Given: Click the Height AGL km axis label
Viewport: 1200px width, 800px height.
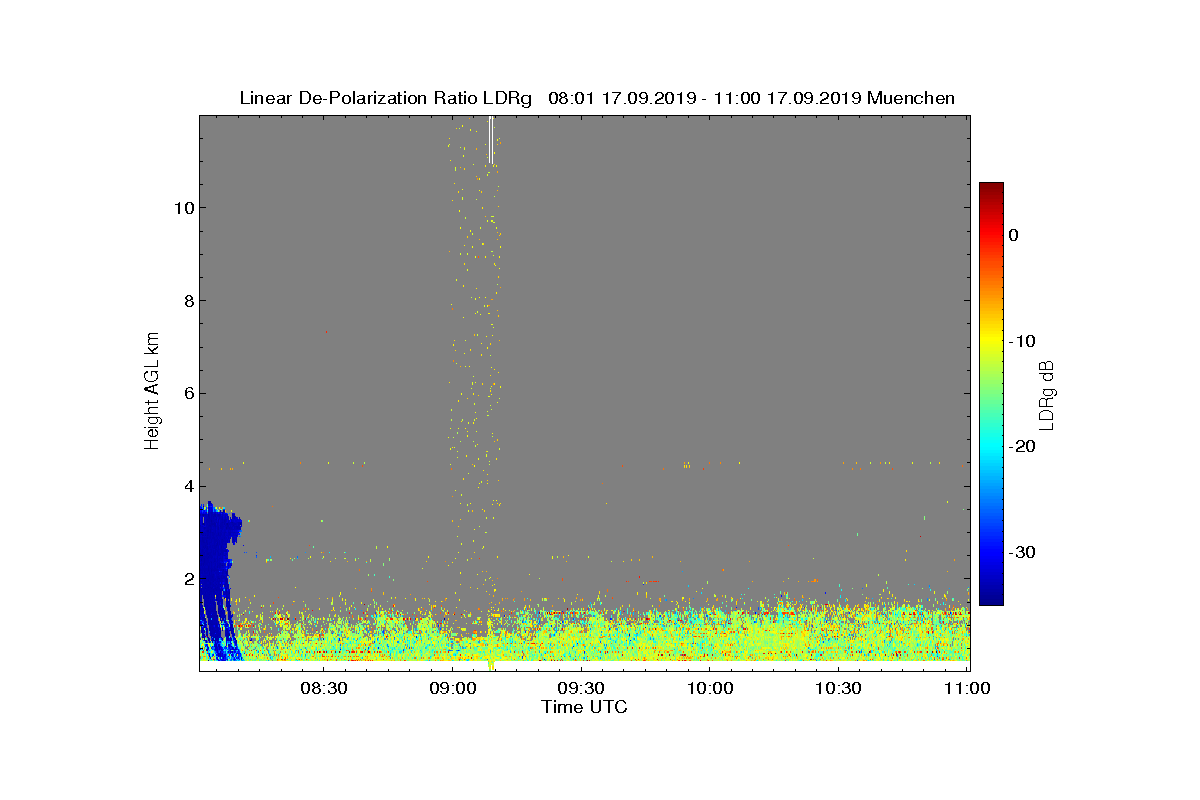Looking at the screenshot, I should (152, 390).
